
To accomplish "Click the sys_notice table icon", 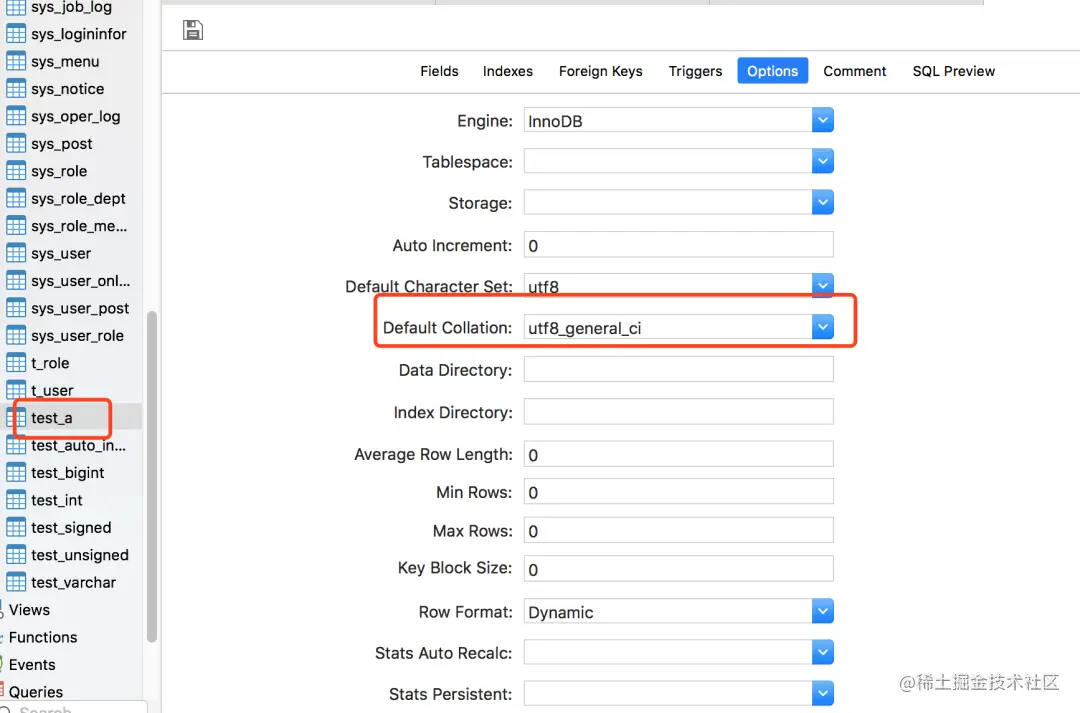I will (16, 89).
